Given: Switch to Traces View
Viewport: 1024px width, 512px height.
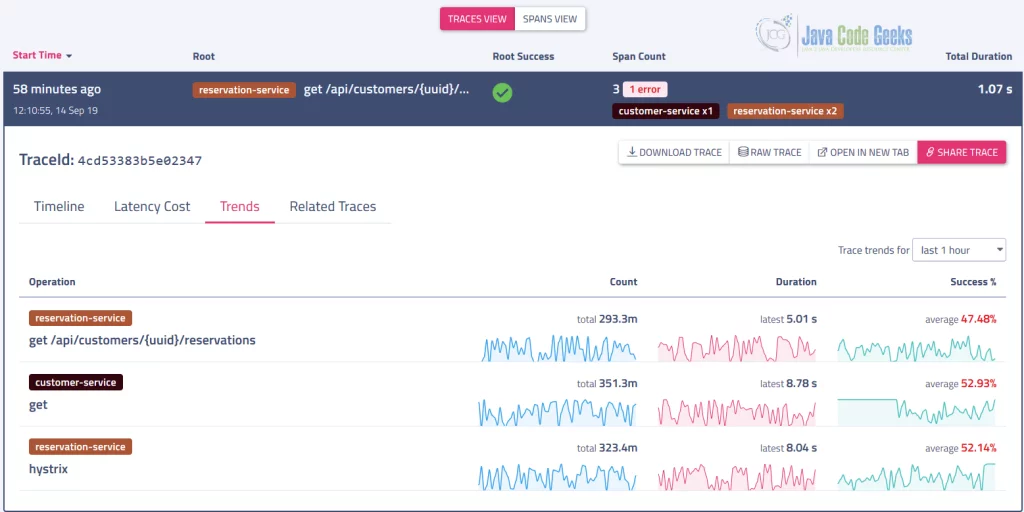Looking at the screenshot, I should 477,19.
